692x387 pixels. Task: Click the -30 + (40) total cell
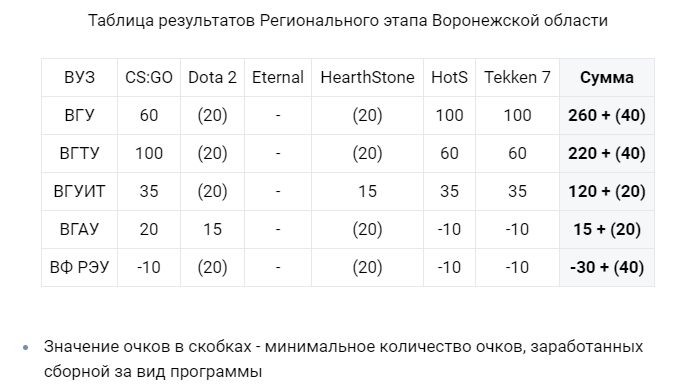(606, 267)
